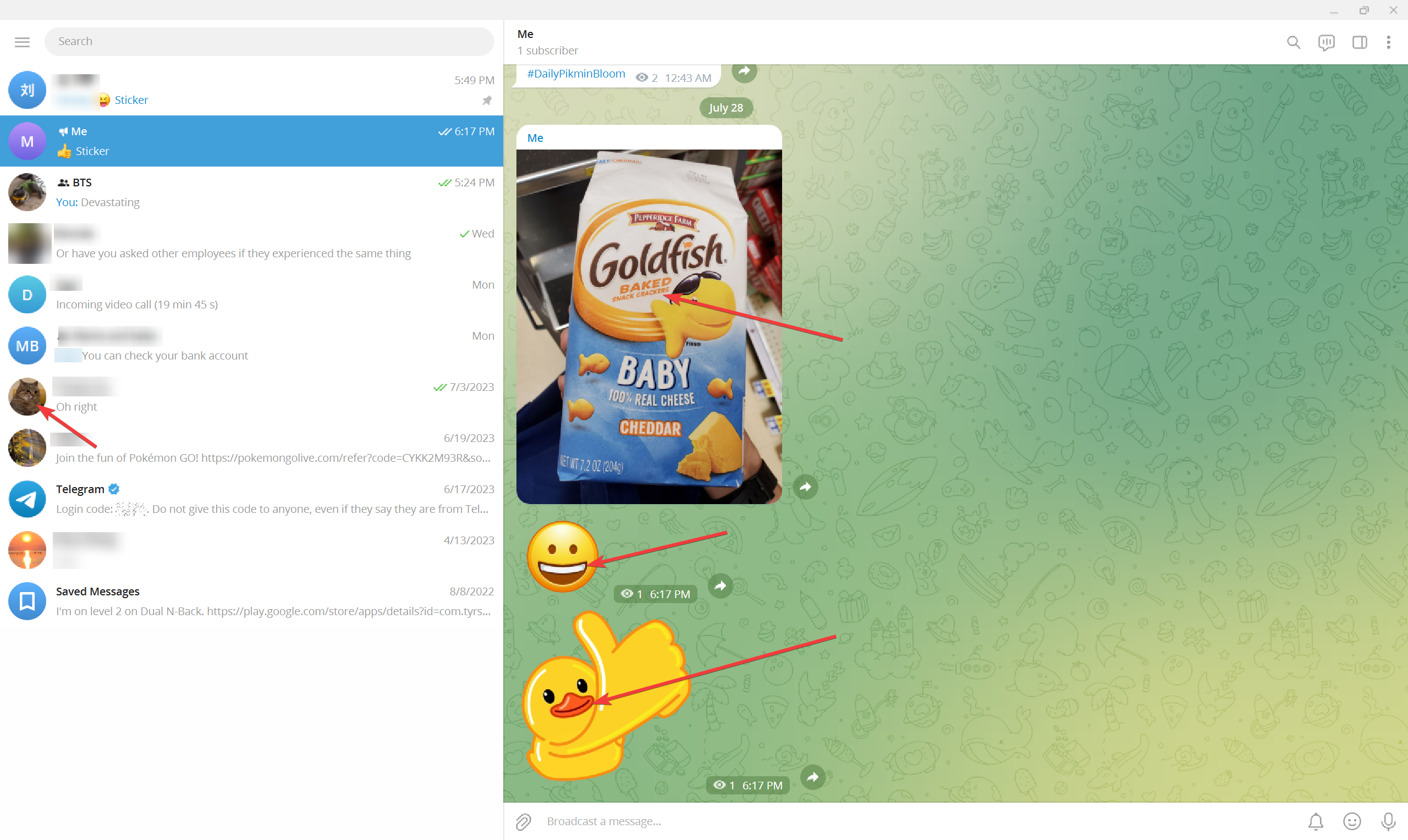
Task: Search messages within the Me channel
Action: point(1293,42)
